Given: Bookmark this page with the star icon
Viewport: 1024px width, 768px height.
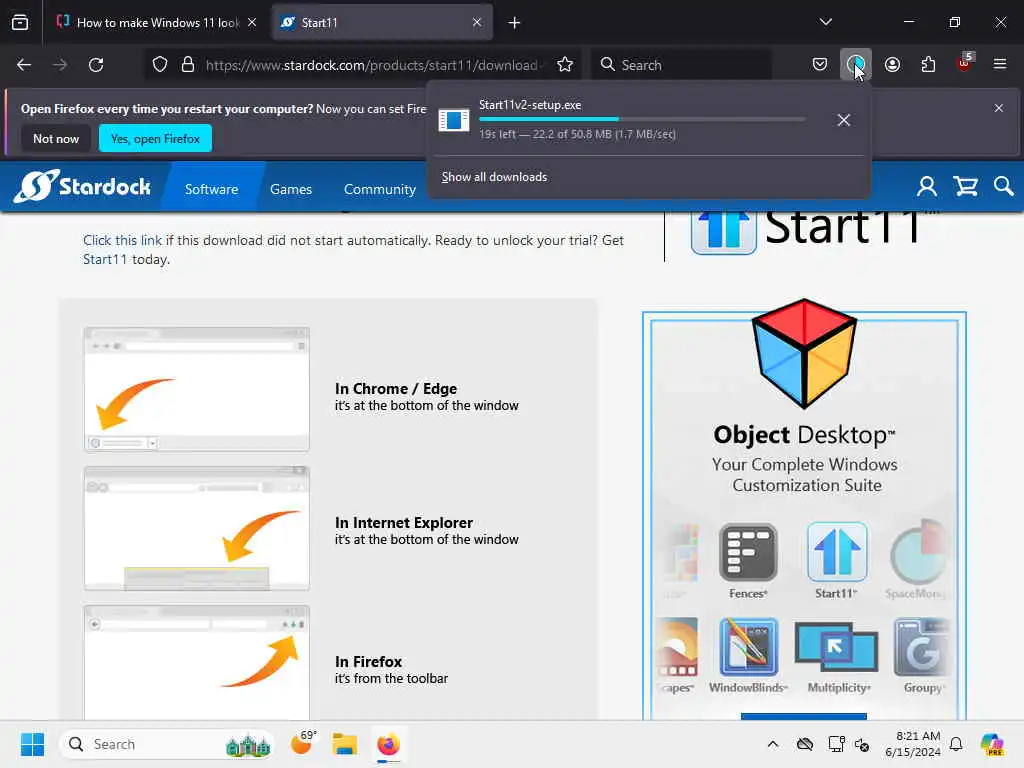Looking at the screenshot, I should (565, 65).
